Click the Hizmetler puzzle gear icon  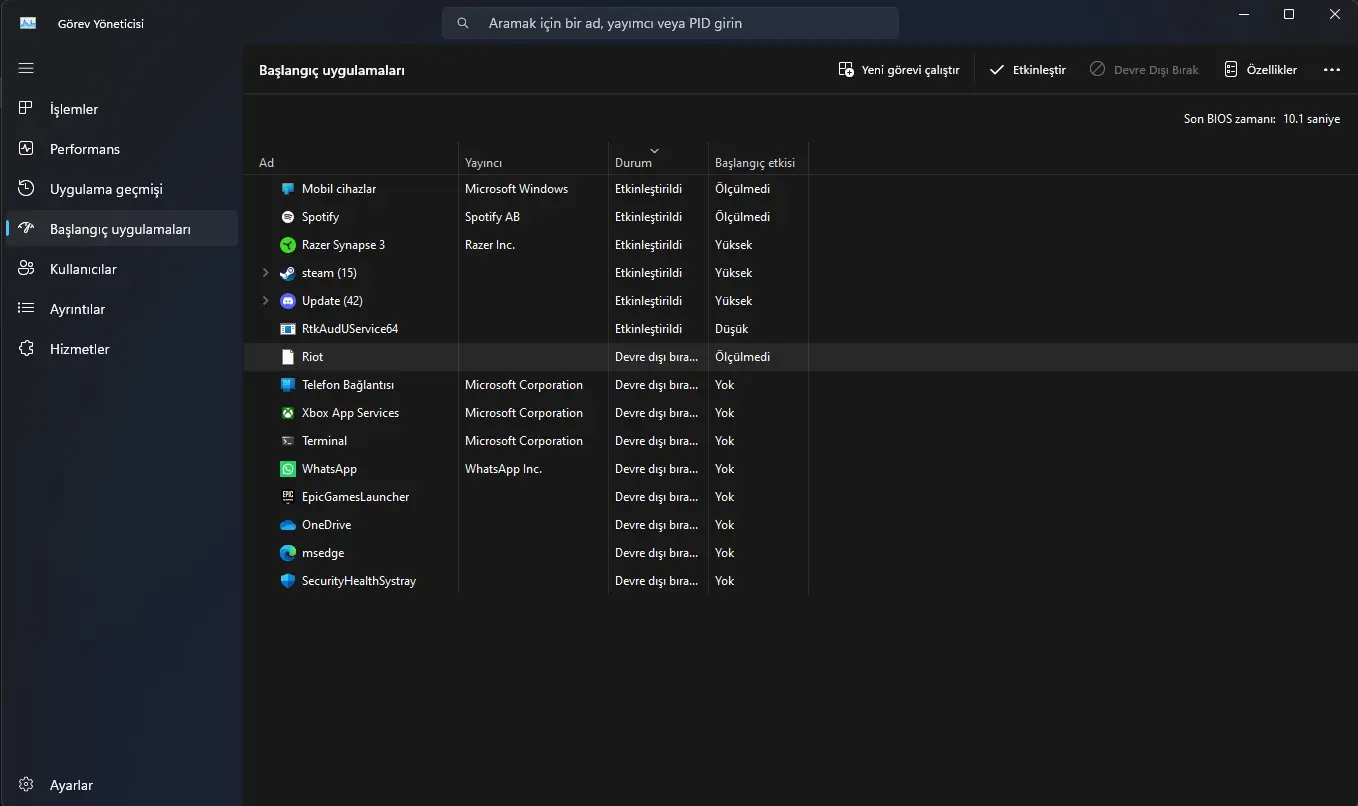[26, 348]
